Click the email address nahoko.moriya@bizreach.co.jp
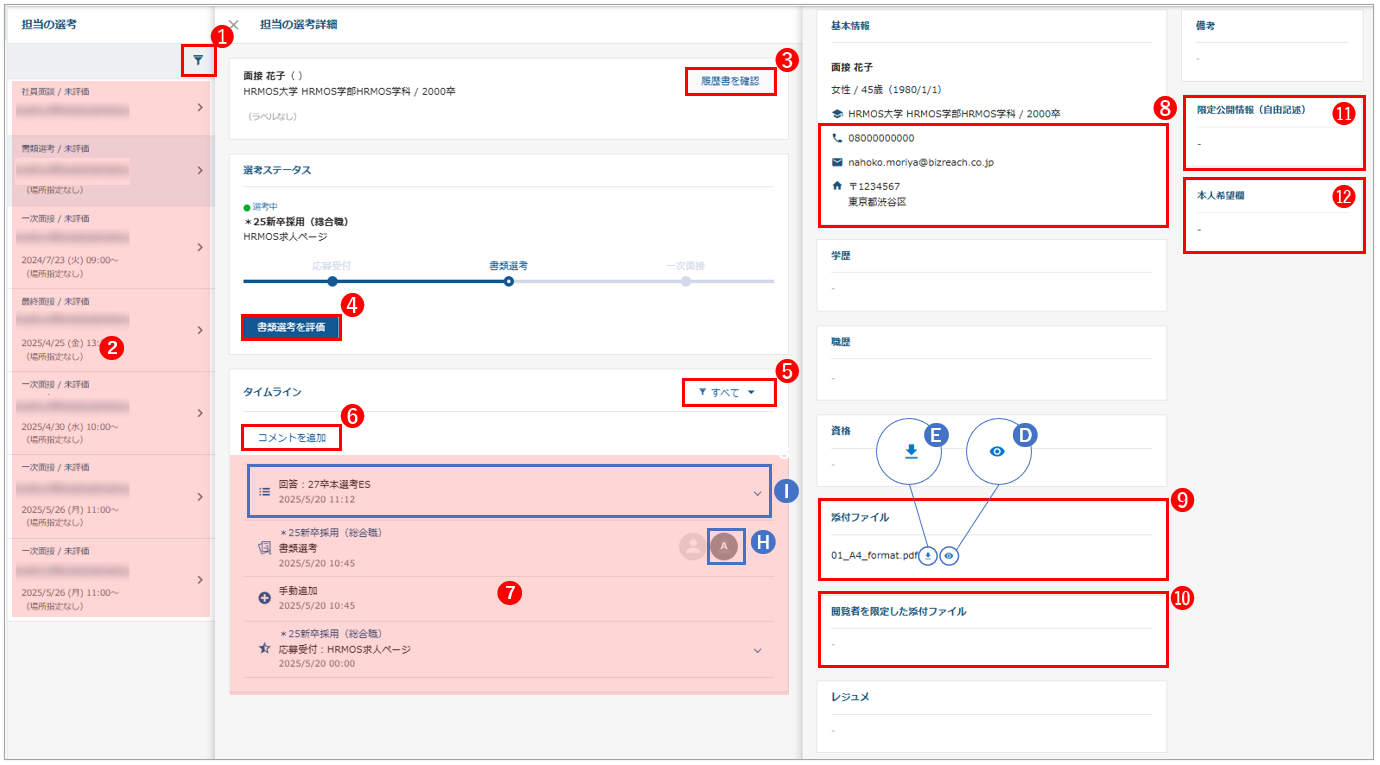Screen dimensions: 1380x765 click(x=920, y=162)
